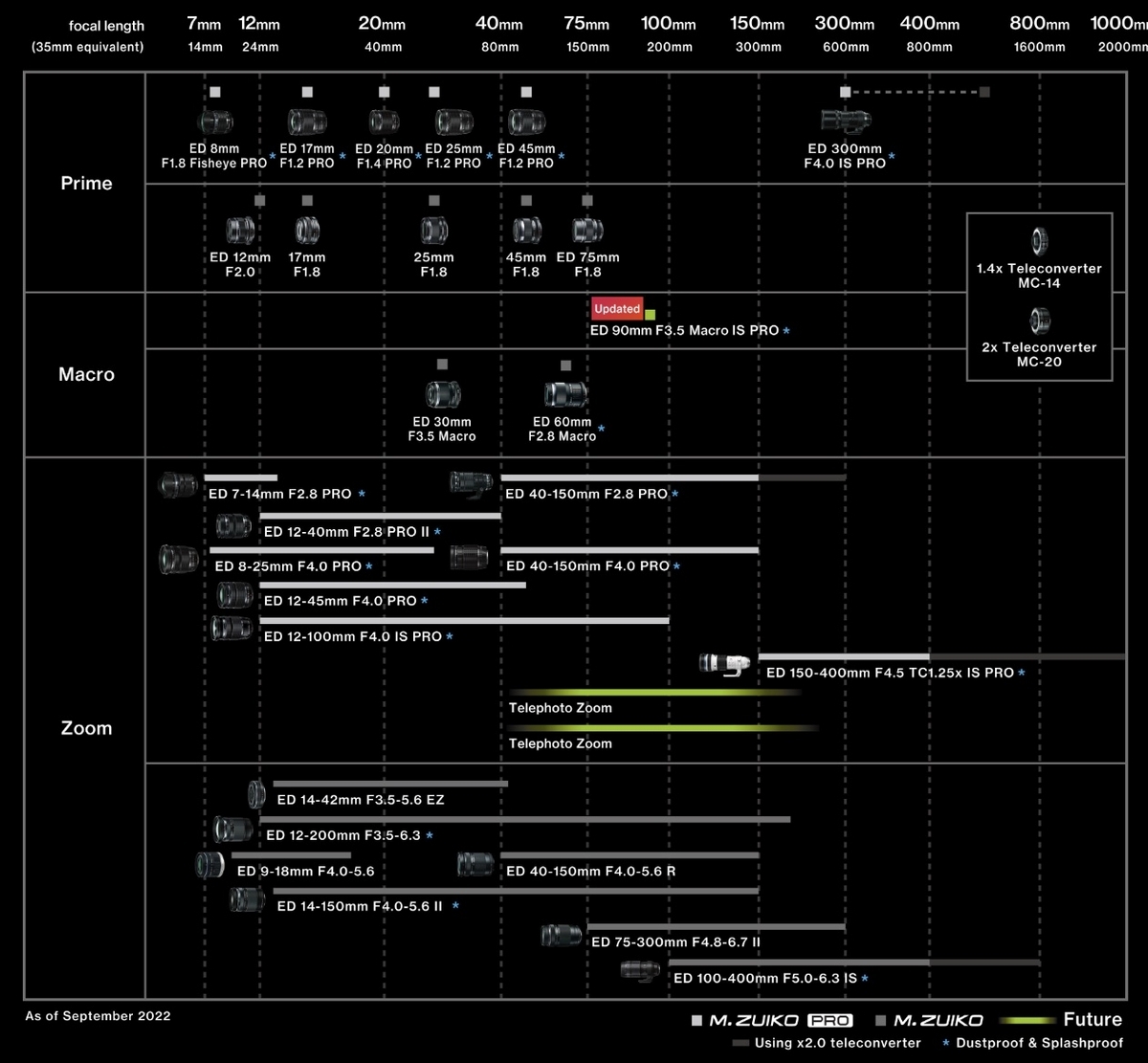Click the ED 40-150mm F2.8 PRO lens image
This screenshot has width=1148, height=1063.
pyautogui.click(x=472, y=483)
